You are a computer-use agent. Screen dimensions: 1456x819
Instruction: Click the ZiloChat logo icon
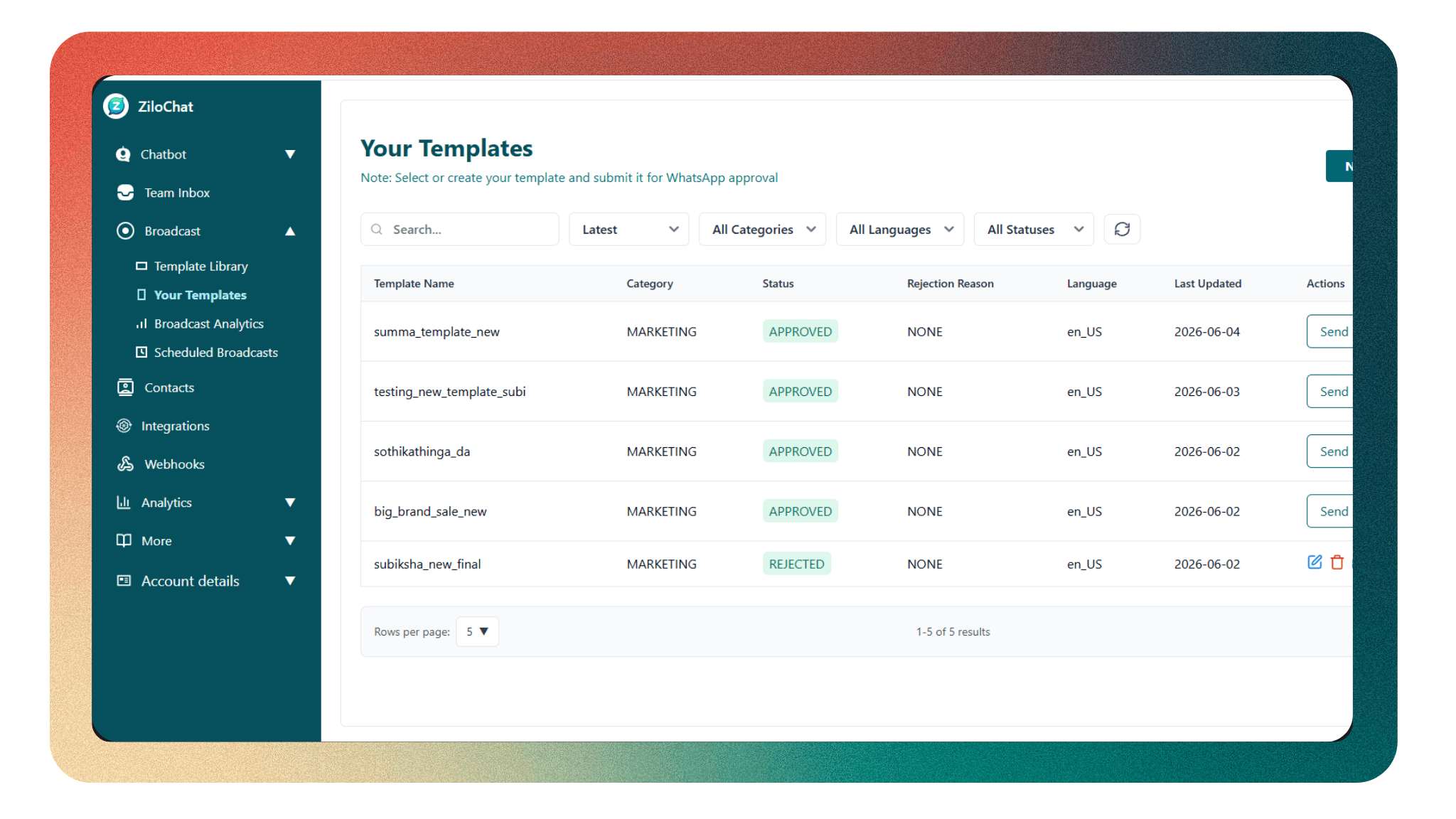click(x=116, y=107)
